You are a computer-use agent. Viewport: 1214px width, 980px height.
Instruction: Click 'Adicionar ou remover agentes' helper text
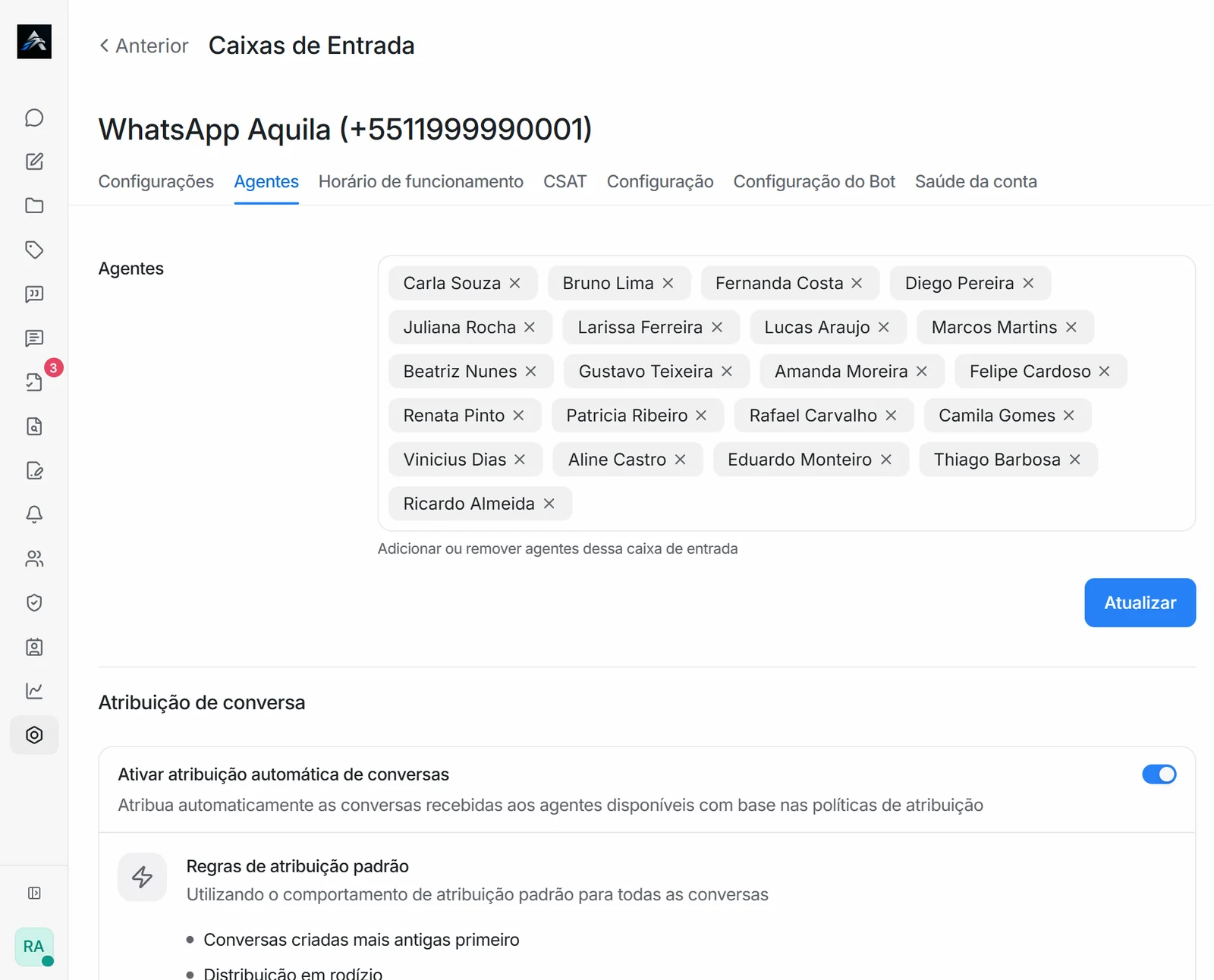tap(558, 548)
